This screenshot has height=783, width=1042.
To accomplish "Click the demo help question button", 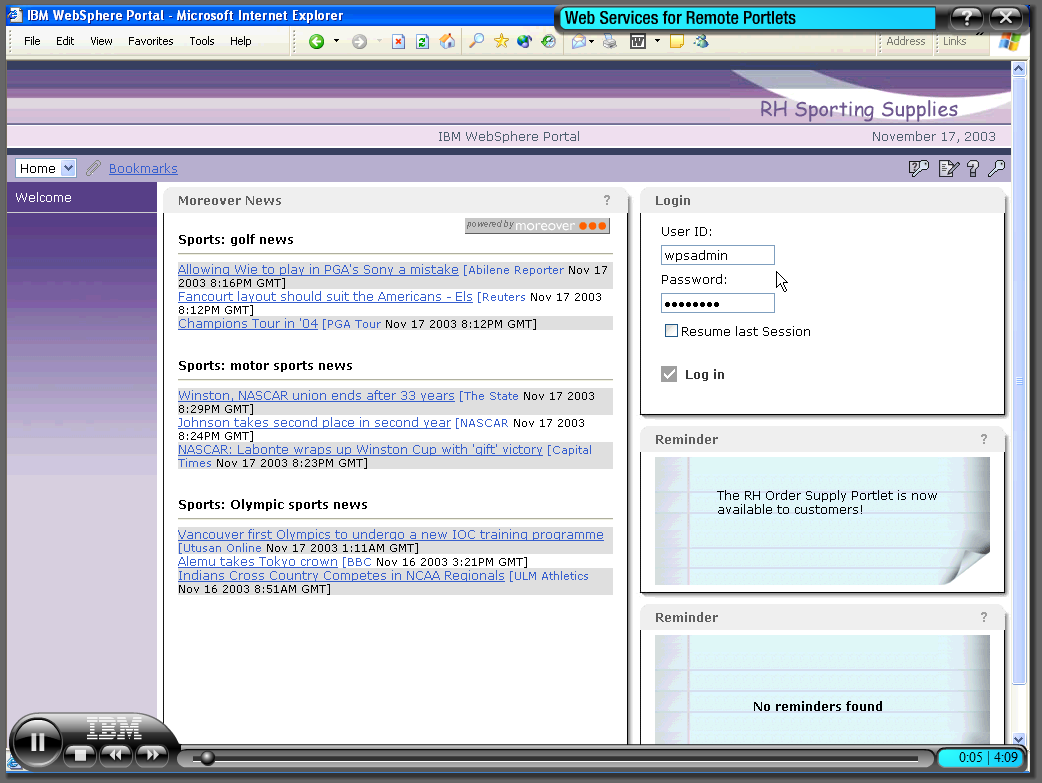I will [966, 18].
